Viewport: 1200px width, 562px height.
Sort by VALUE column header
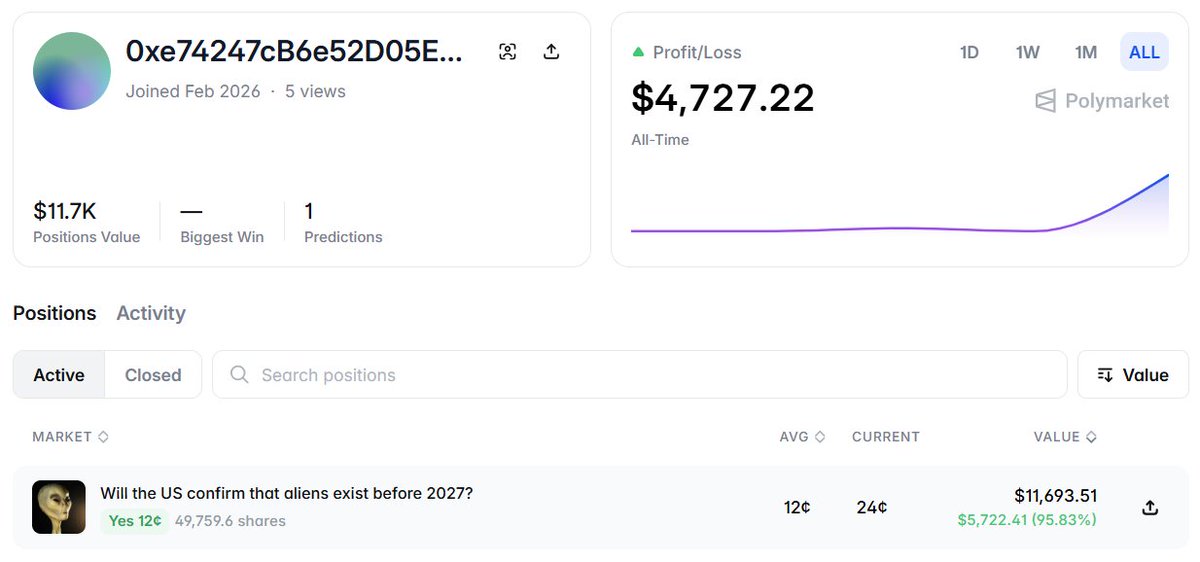pos(1064,437)
